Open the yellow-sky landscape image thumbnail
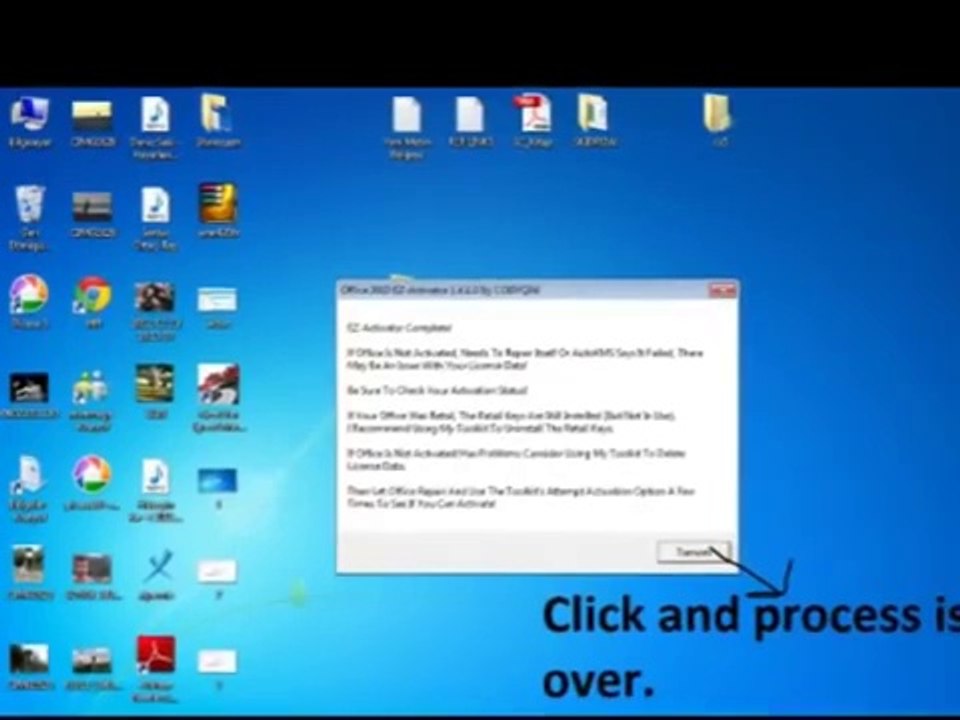Screen dimensions: 960x720 pos(92,122)
